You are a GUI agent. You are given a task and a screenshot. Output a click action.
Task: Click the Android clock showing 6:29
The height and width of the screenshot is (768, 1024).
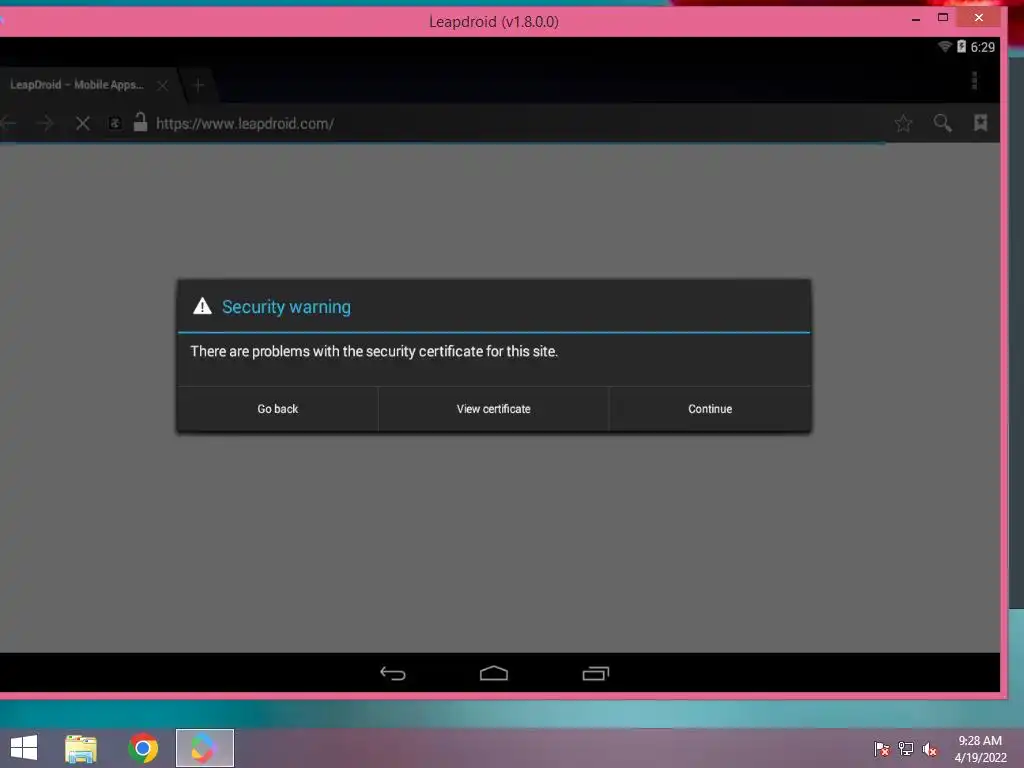pyautogui.click(x=982, y=47)
